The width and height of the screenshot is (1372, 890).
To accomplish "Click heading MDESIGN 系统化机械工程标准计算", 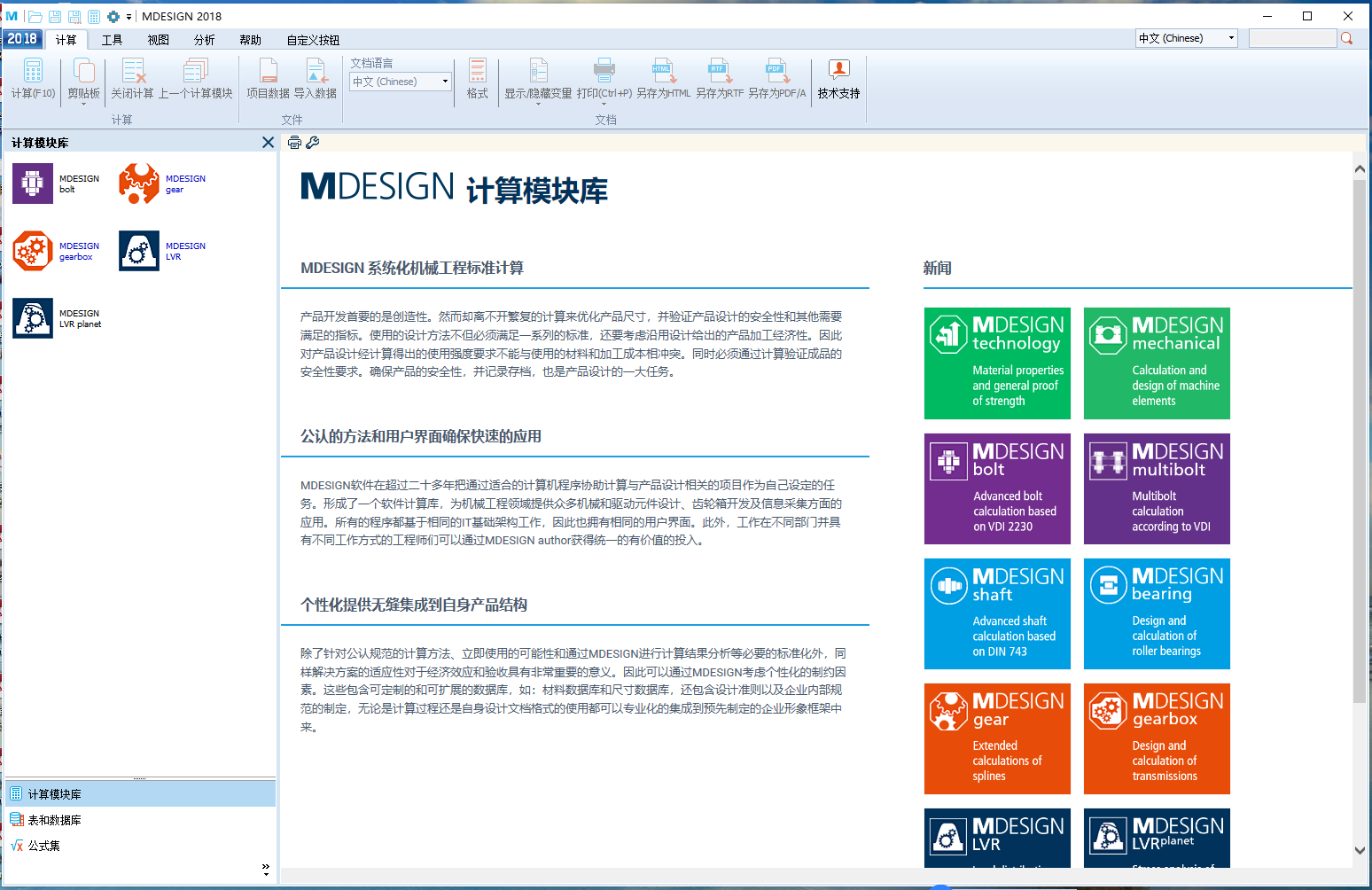I will click(412, 268).
